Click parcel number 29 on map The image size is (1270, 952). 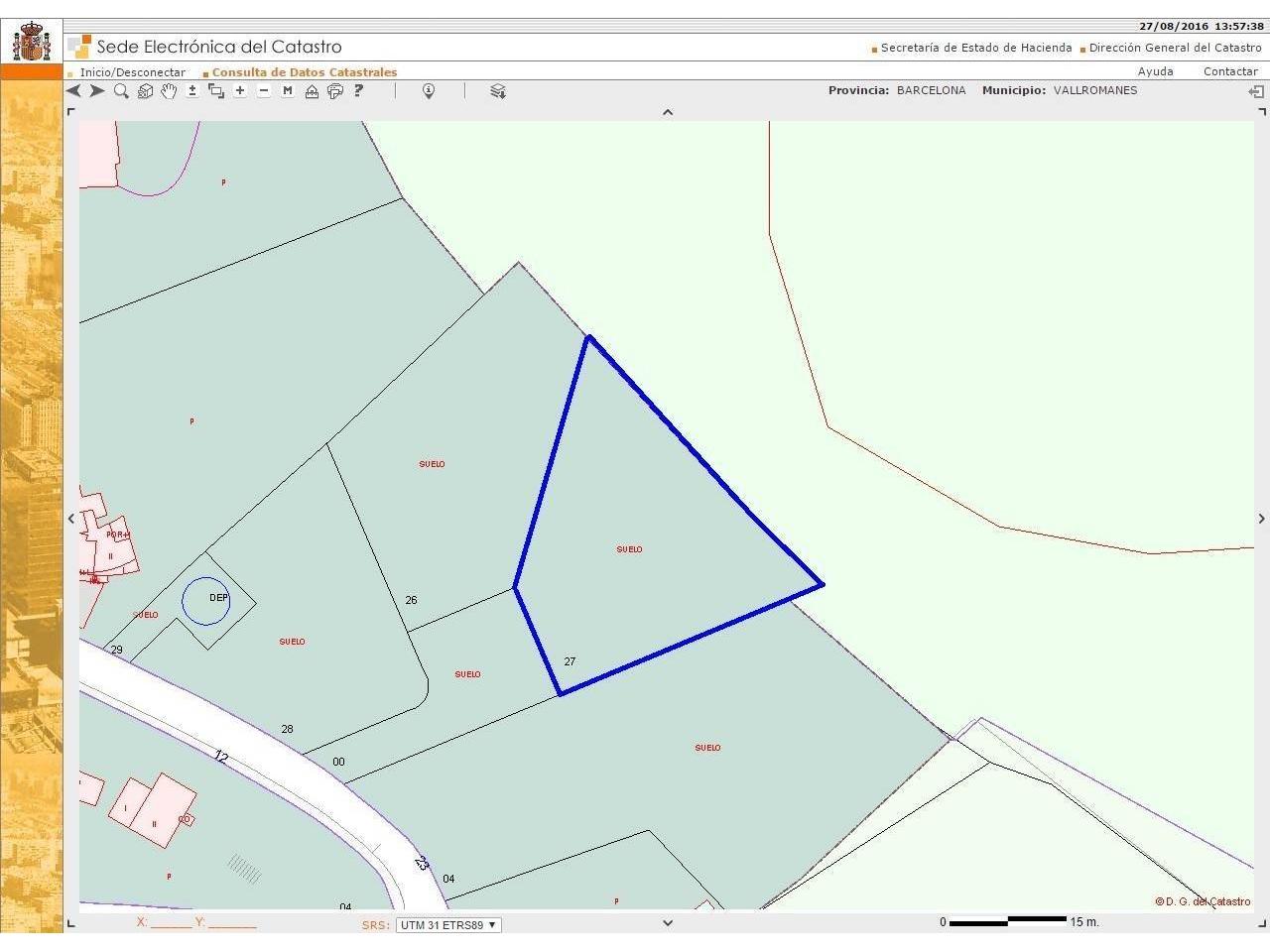[x=116, y=651]
